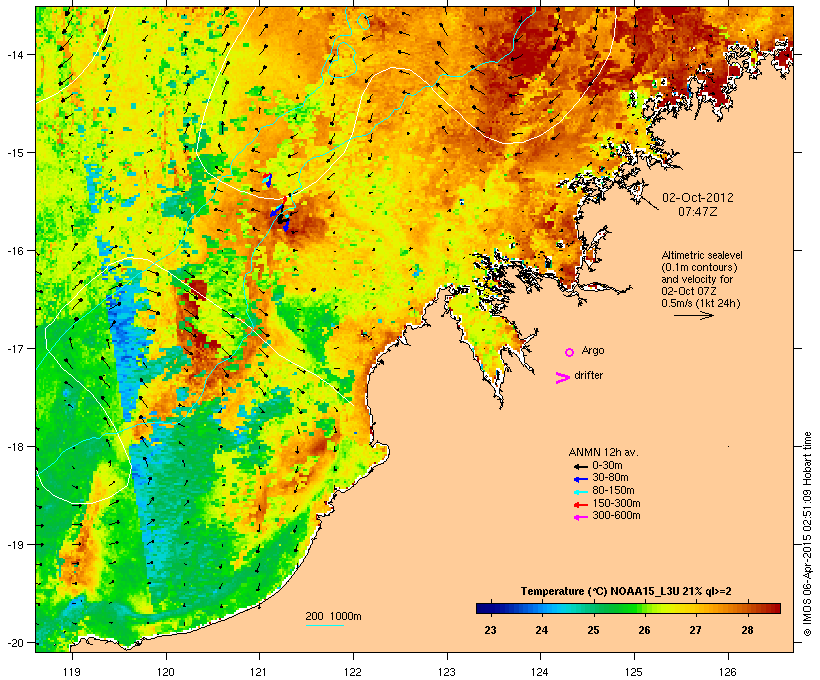Click the '0.5m/s (1kt 24h)' scale text
820x680 pixels.
point(701,303)
